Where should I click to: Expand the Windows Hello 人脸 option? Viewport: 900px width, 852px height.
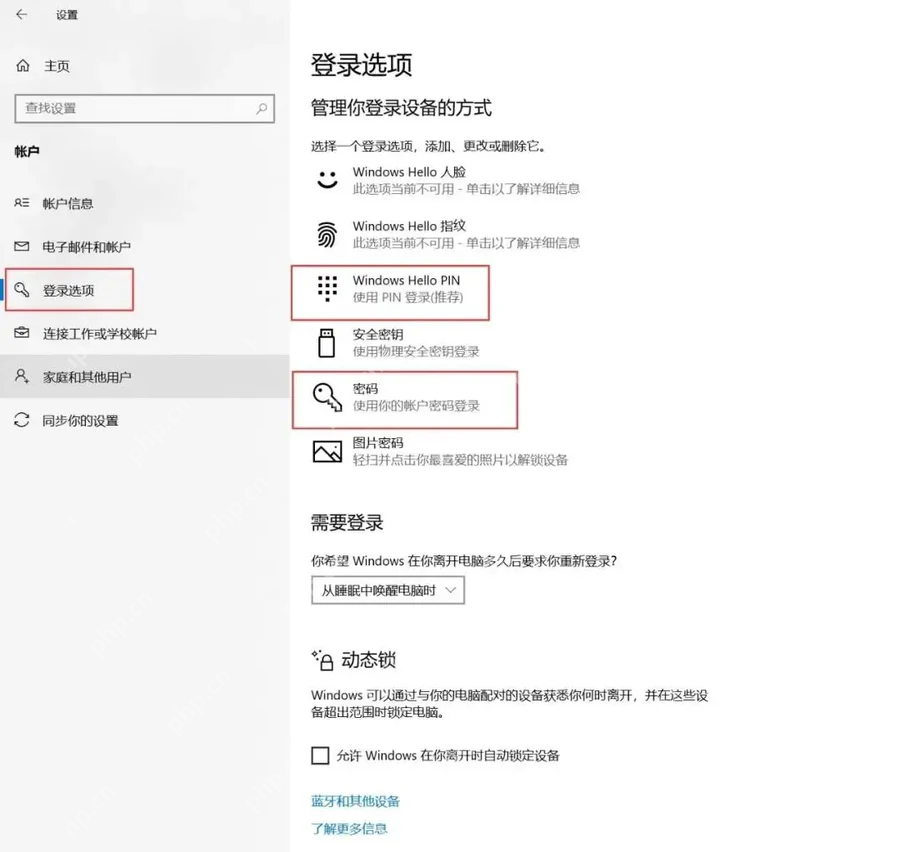(x=448, y=180)
